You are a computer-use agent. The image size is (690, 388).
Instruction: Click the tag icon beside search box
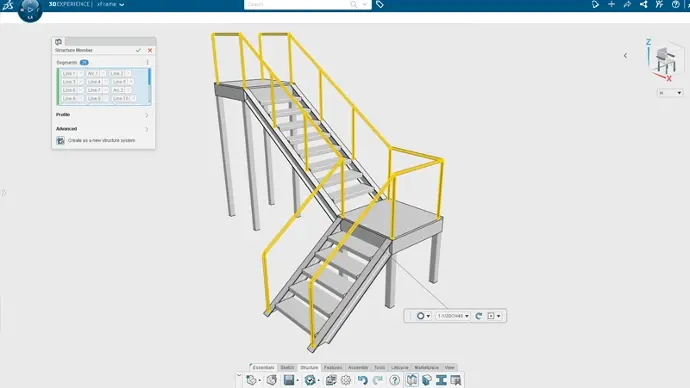tap(380, 4)
